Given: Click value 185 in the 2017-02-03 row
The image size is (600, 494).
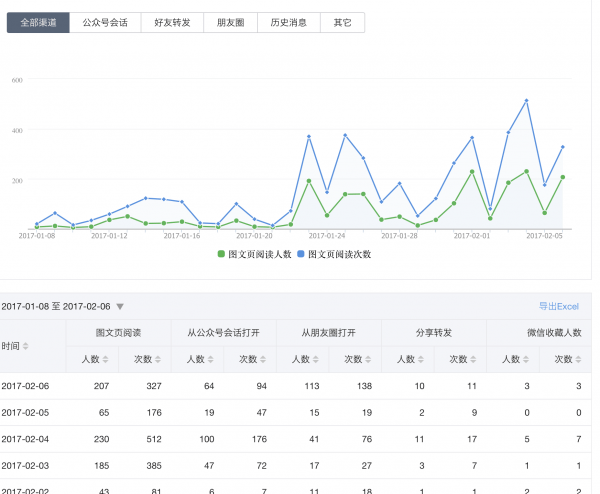Looking at the screenshot, I should tap(101, 466).
